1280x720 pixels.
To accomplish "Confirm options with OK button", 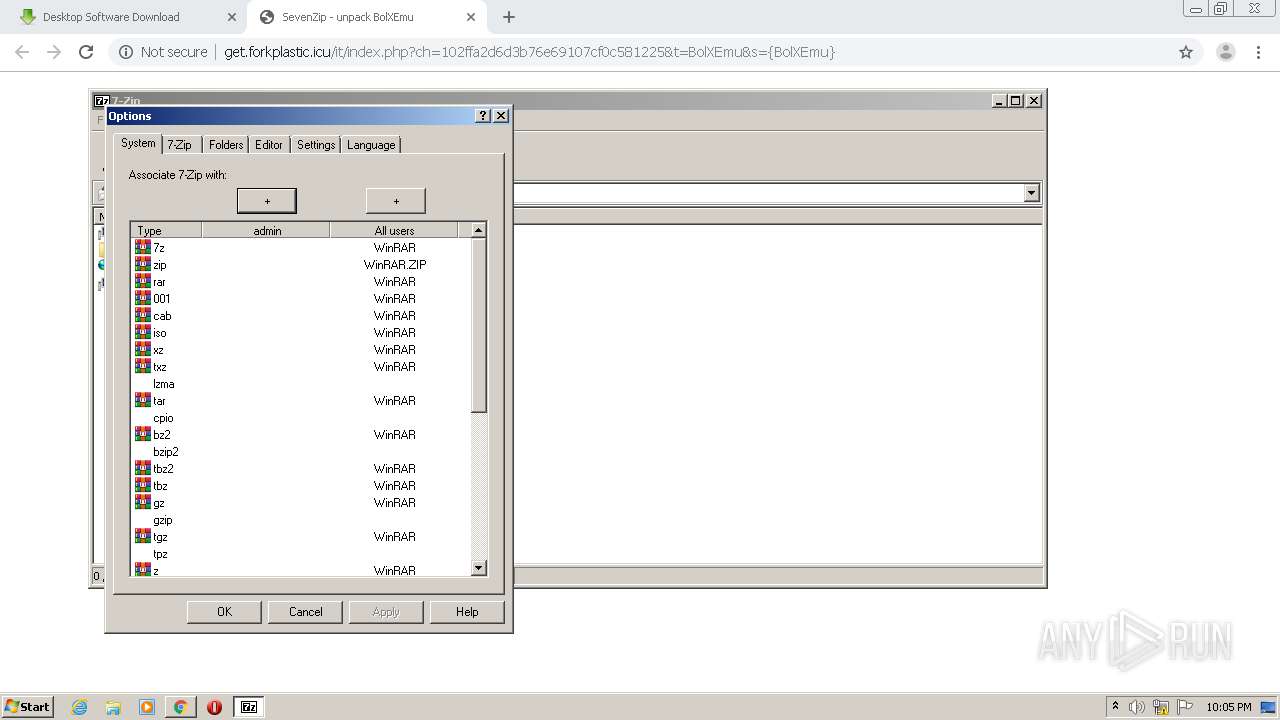I will [x=224, y=612].
